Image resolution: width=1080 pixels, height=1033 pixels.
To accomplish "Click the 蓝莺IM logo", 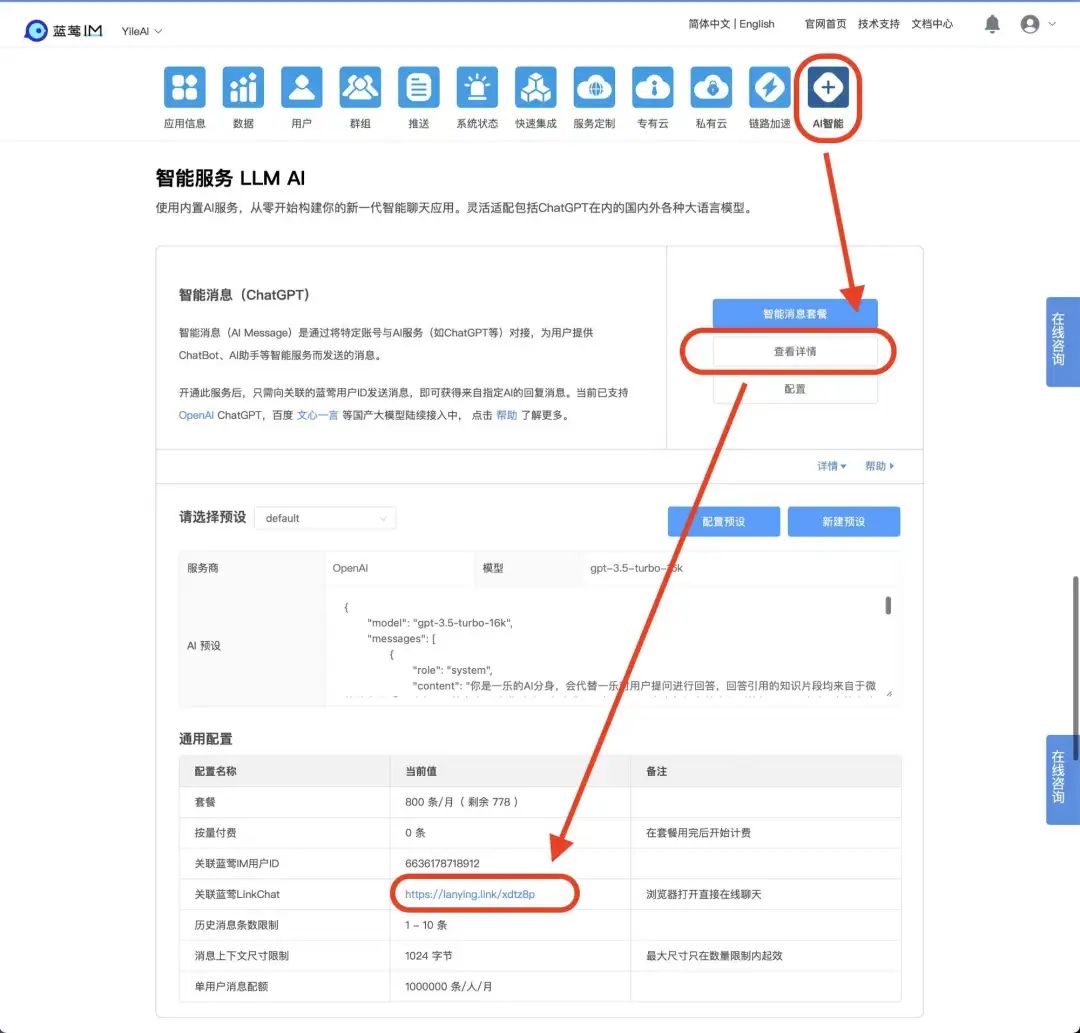I will point(63,30).
